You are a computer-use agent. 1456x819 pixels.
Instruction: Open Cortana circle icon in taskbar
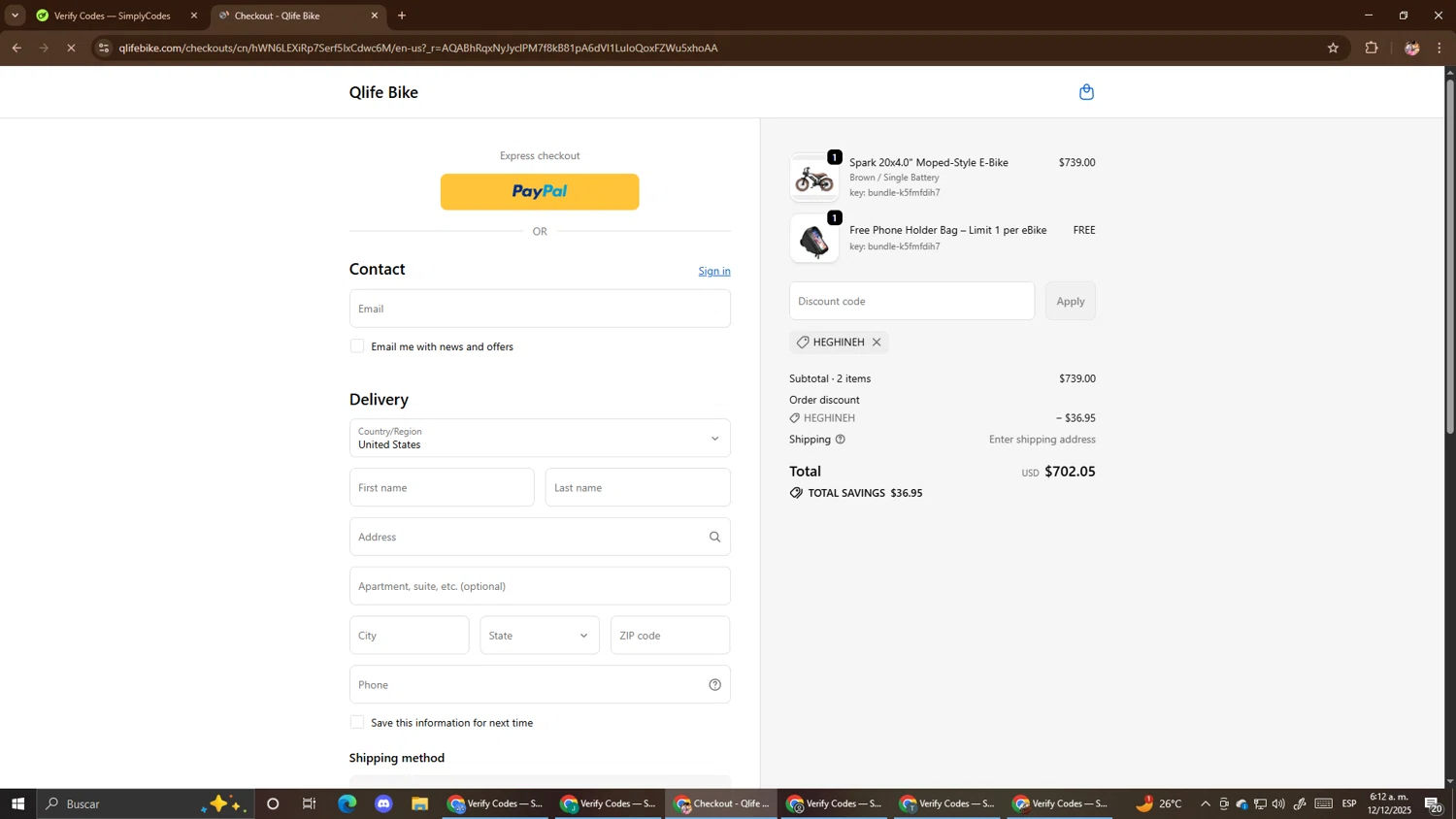(273, 804)
